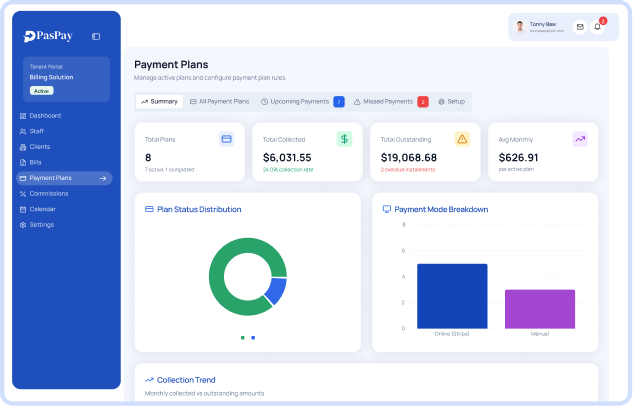Switch to All Payment Plans tab
The image size is (633, 406).
(220, 102)
